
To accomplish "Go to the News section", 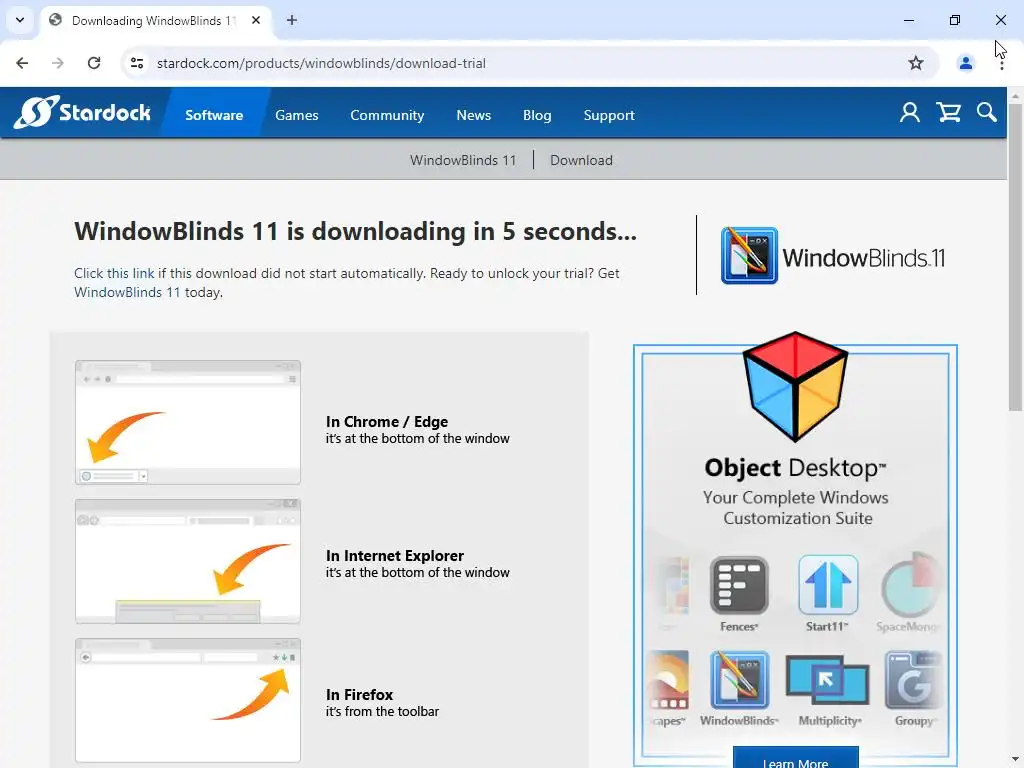I will pos(473,115).
